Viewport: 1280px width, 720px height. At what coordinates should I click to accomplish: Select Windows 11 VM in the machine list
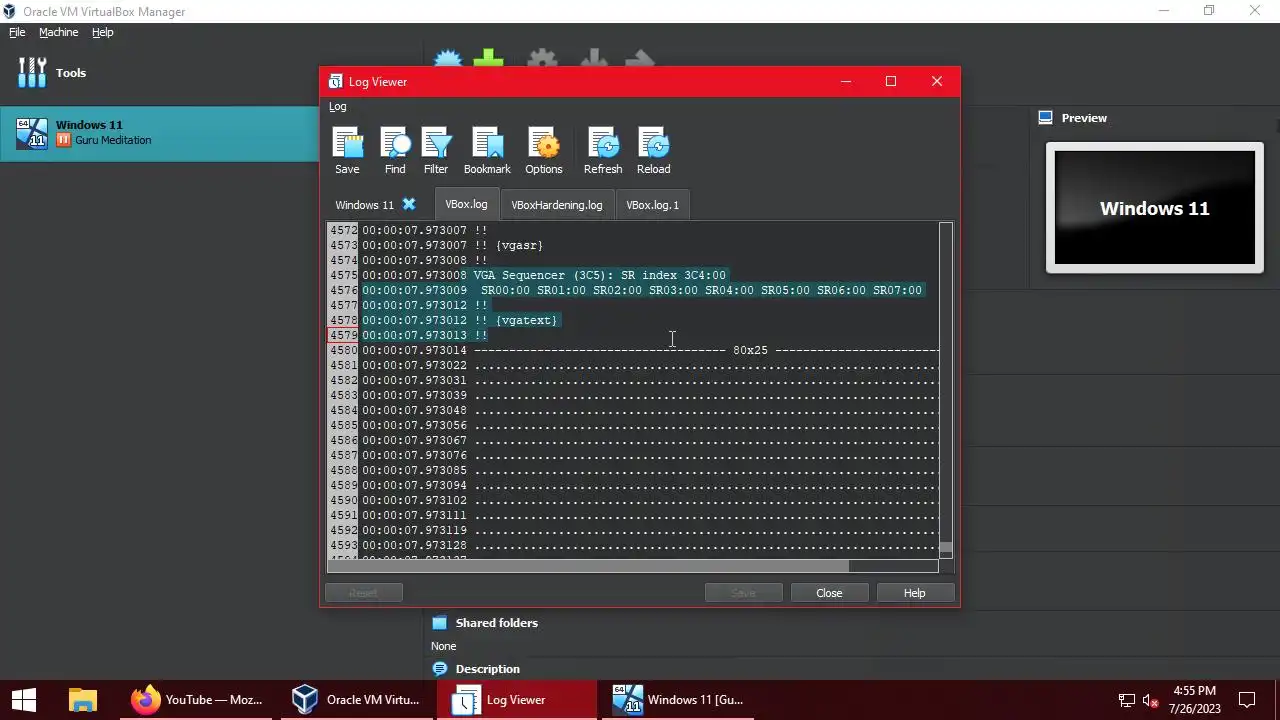pyautogui.click(x=160, y=133)
